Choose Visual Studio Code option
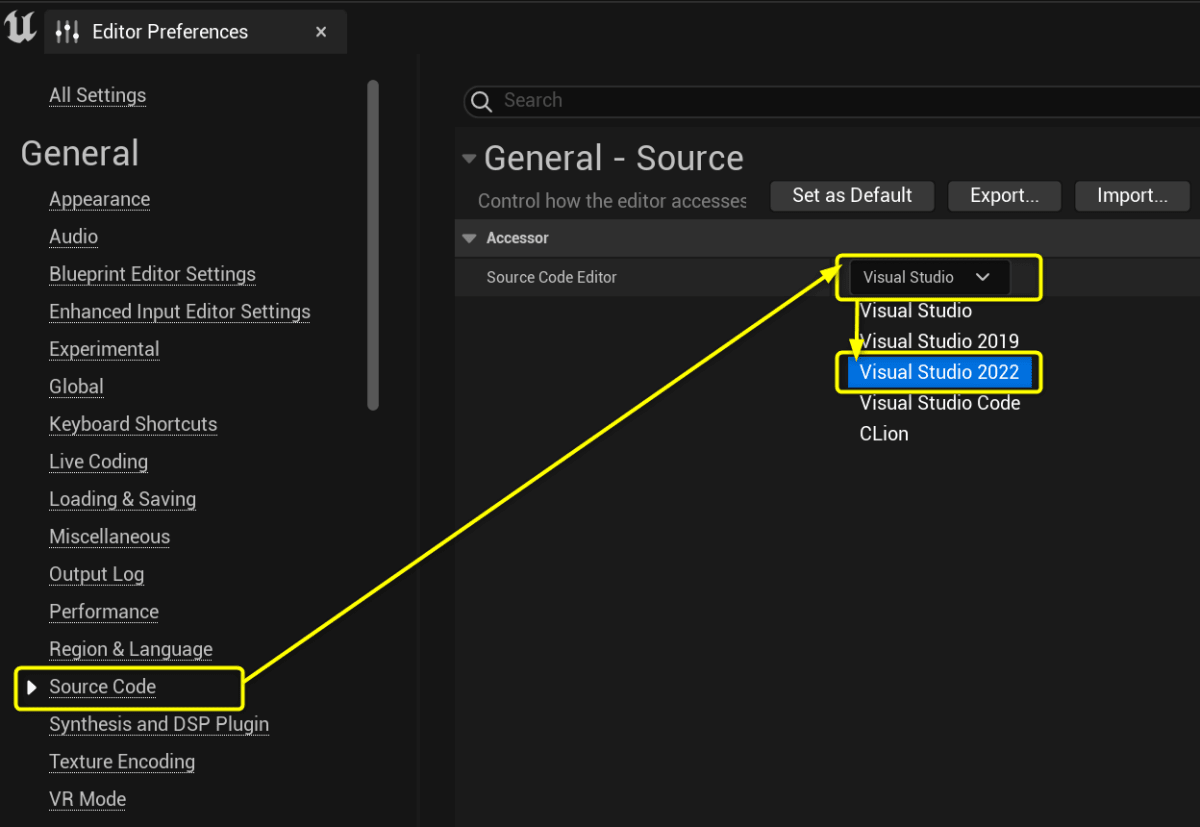1200x827 pixels. 939,403
